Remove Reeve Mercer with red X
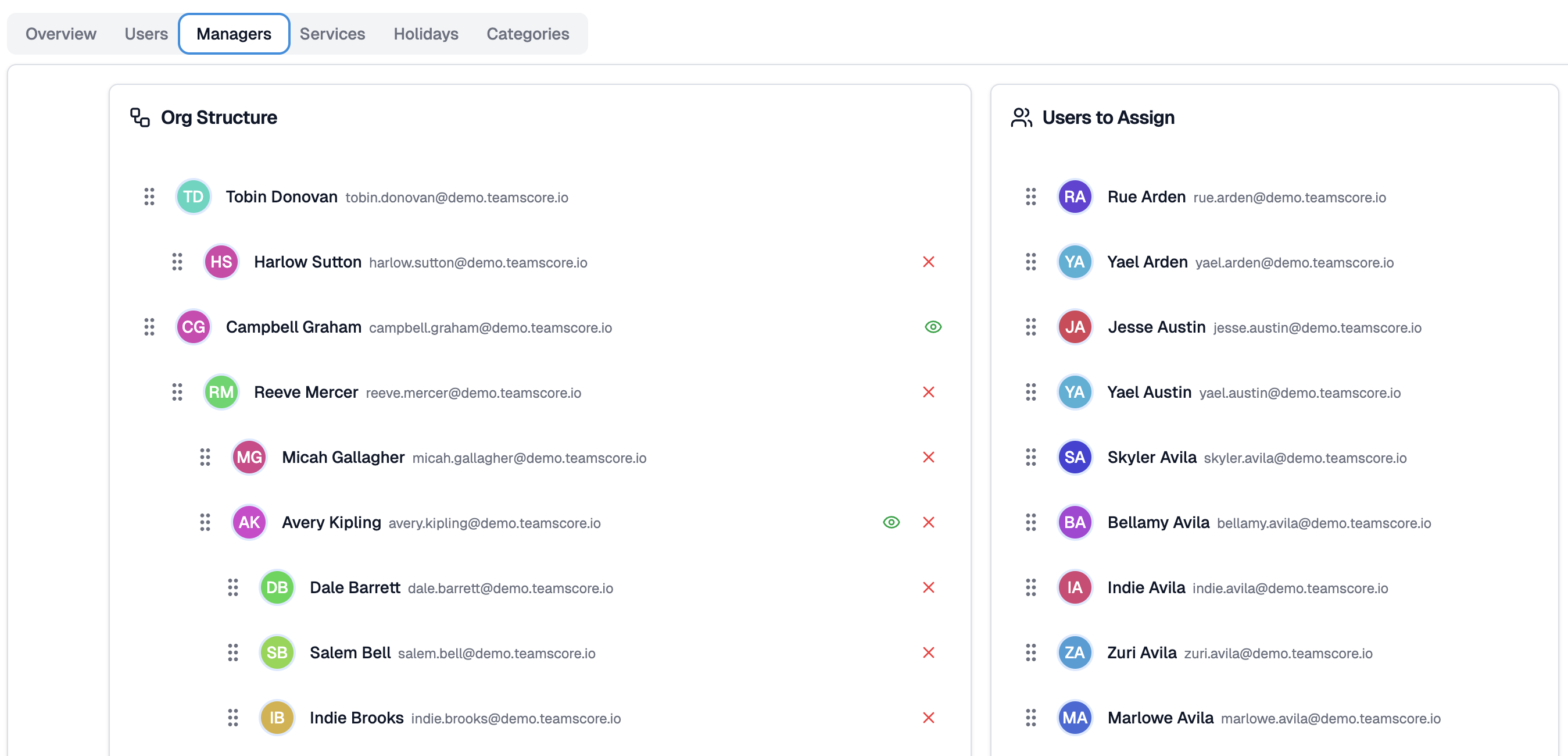Screen dimensions: 1568x756 pyautogui.click(x=928, y=393)
